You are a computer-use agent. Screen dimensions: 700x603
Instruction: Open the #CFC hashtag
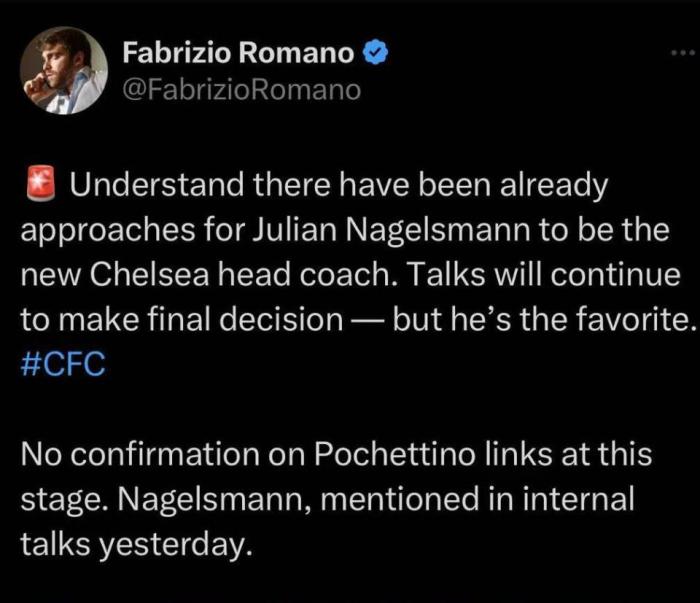[62, 363]
